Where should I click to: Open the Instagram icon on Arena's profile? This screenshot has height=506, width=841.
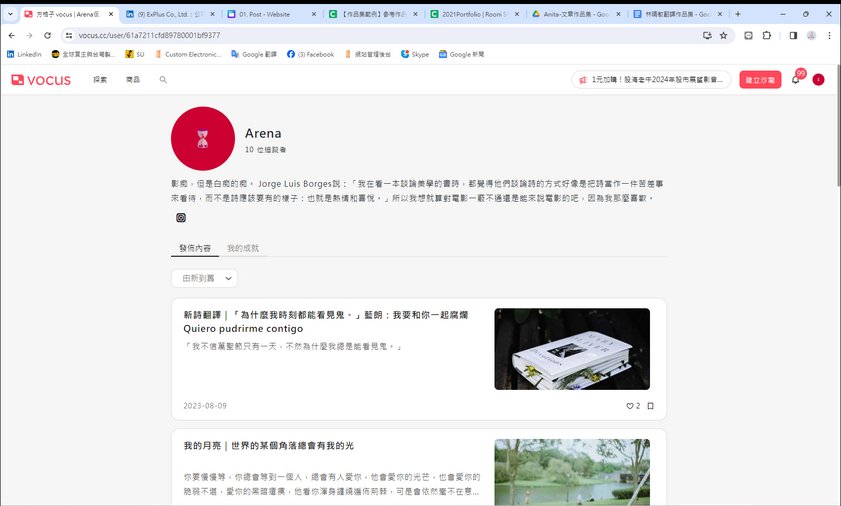point(181,217)
